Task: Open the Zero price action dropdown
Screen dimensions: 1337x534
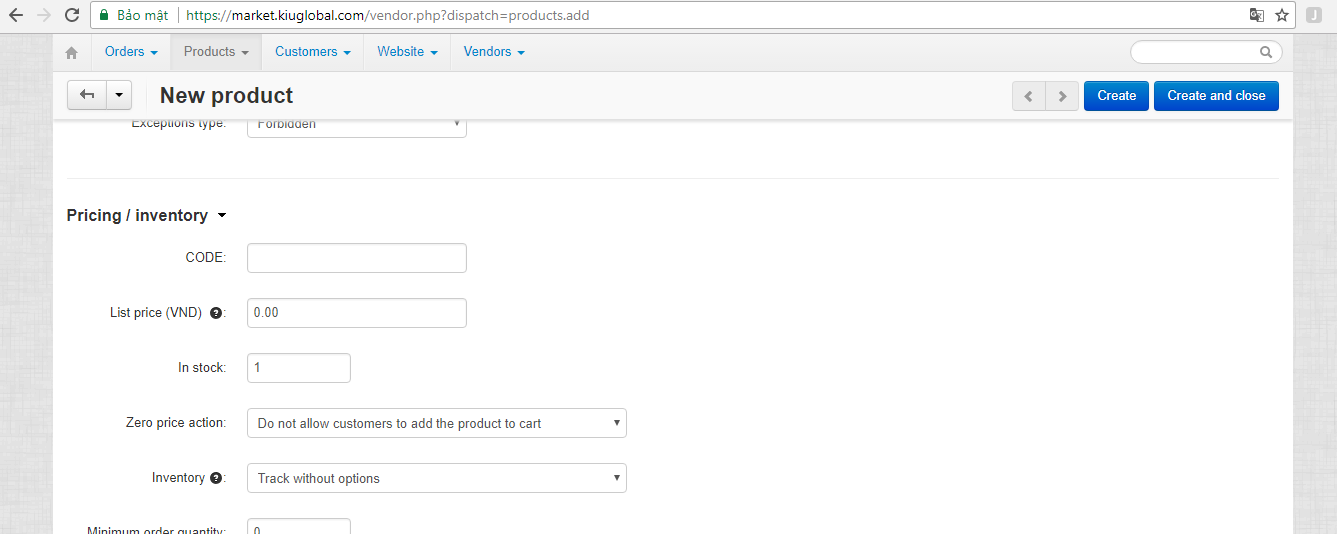Action: [437, 423]
